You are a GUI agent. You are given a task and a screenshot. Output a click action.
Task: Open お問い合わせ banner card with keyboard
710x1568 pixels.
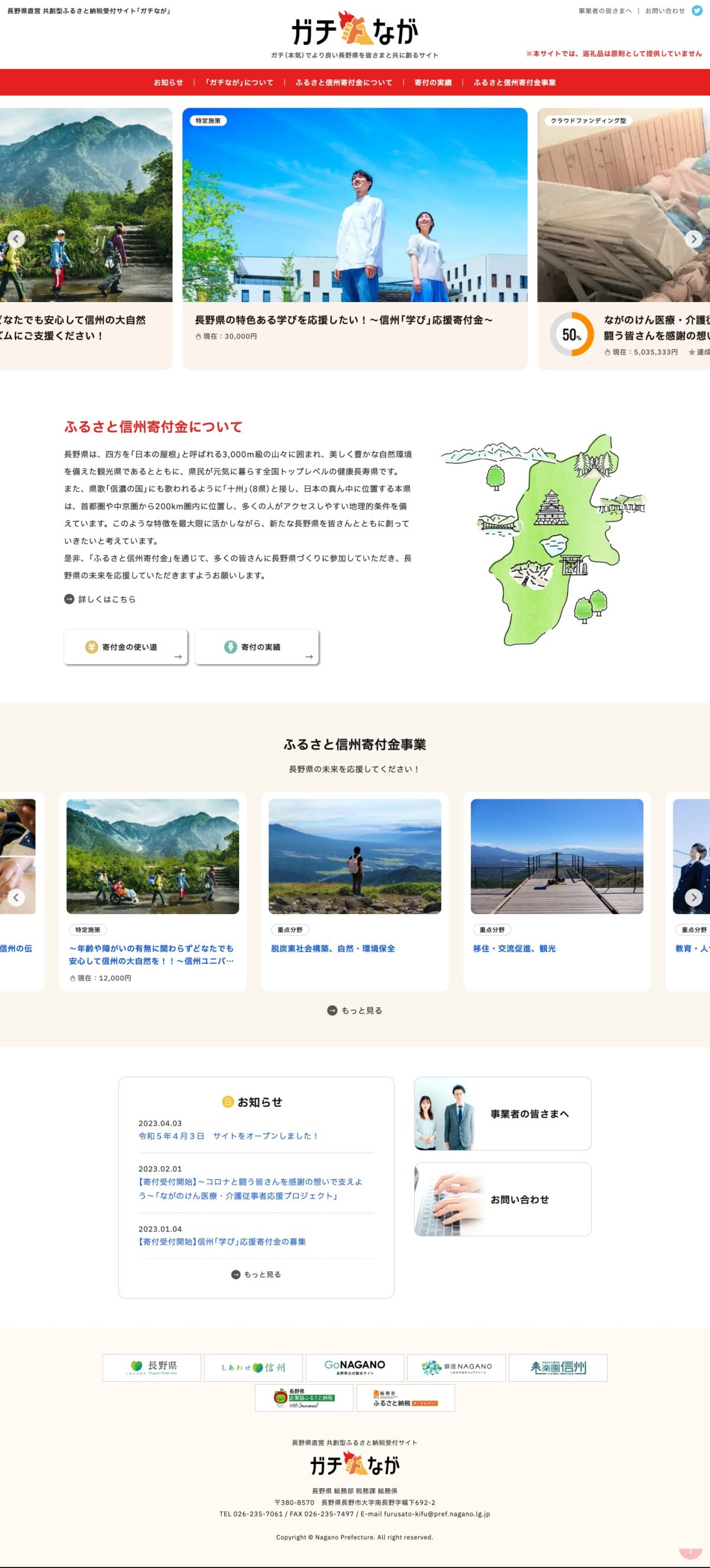click(502, 1200)
